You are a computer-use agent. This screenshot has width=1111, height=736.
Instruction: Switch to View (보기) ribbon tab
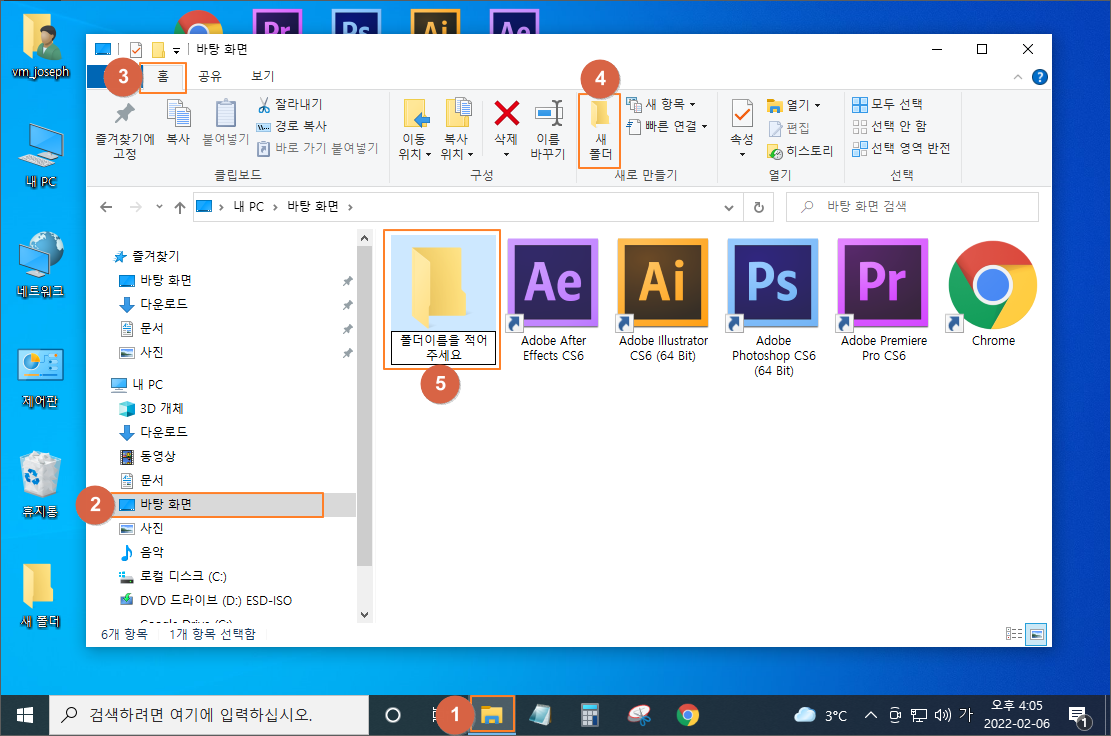point(262,77)
